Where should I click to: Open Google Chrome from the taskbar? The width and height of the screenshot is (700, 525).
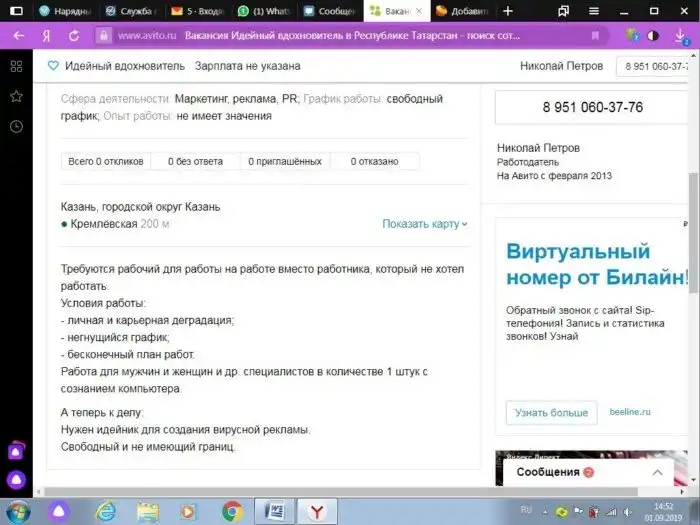(x=231, y=511)
